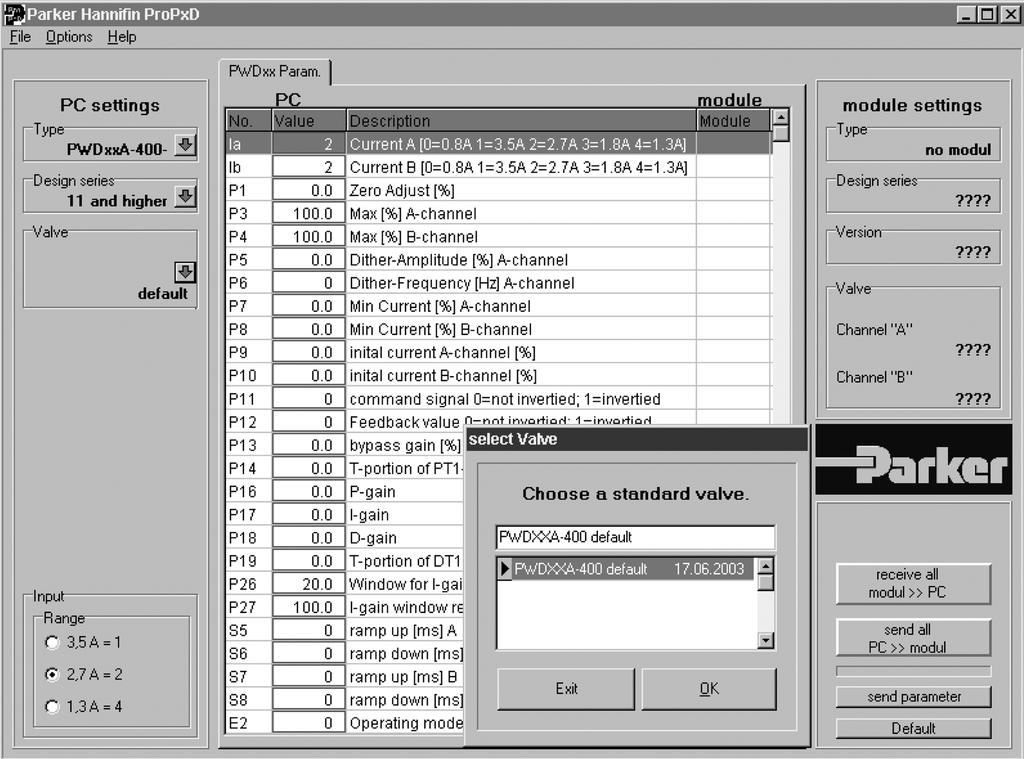Image resolution: width=1024 pixels, height=759 pixels.
Task: Open the PC settings Valve dropdown arrow
Action: click(x=185, y=272)
